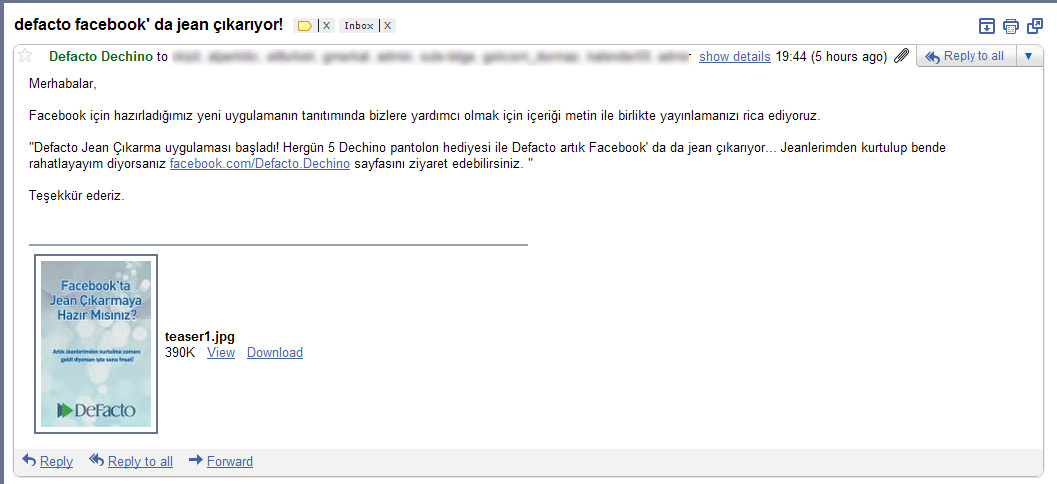Click show details link
The height and width of the screenshot is (484, 1057).
735,57
